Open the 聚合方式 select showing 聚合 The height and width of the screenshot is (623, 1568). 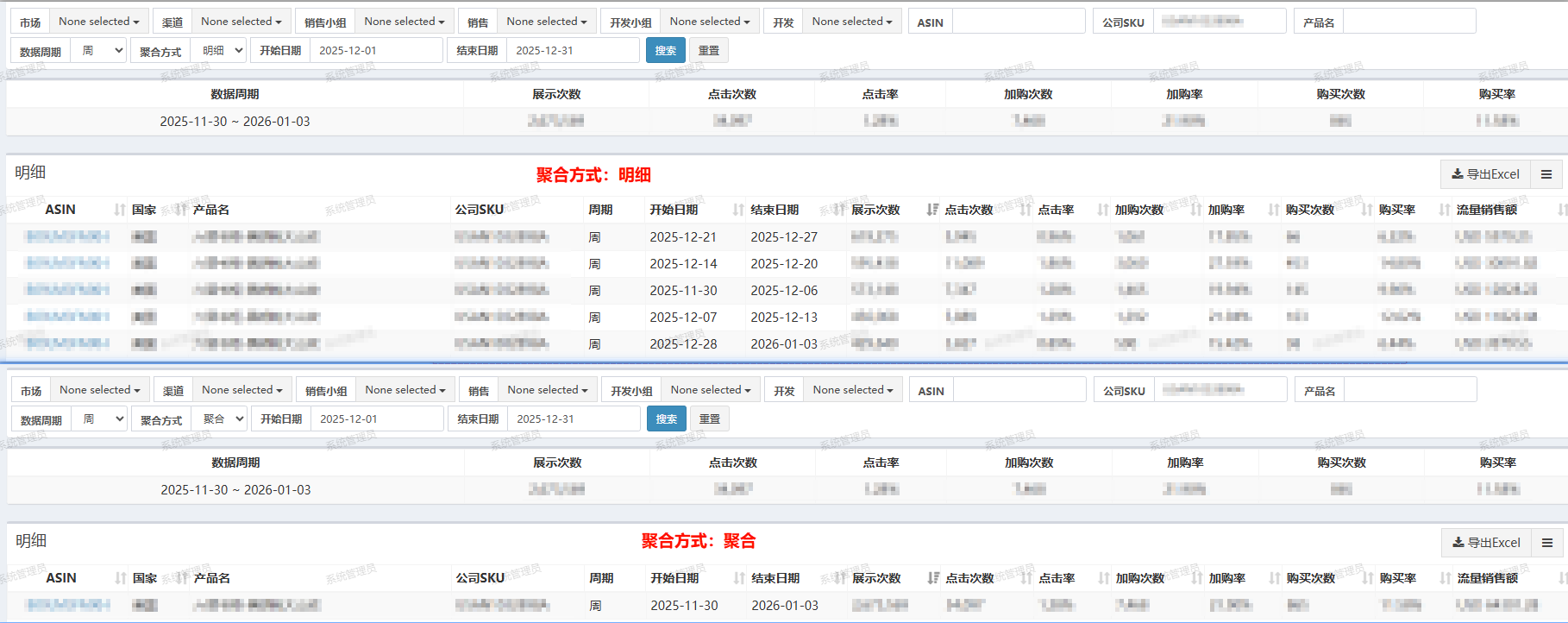point(220,419)
